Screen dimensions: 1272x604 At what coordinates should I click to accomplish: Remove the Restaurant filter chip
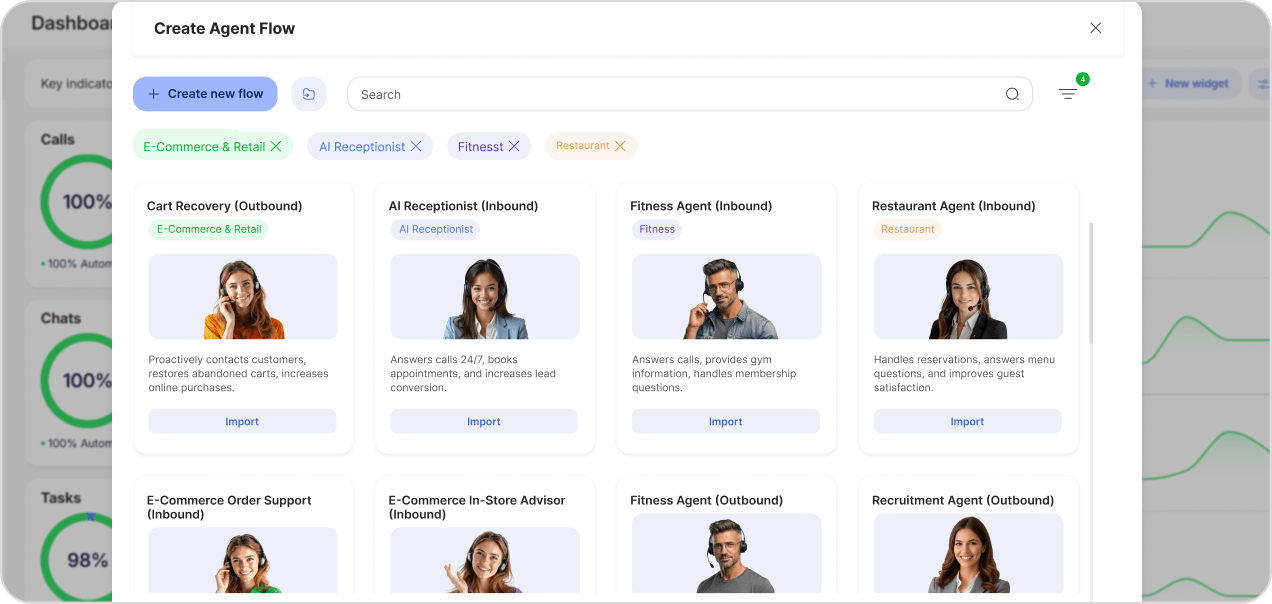pyautogui.click(x=620, y=146)
